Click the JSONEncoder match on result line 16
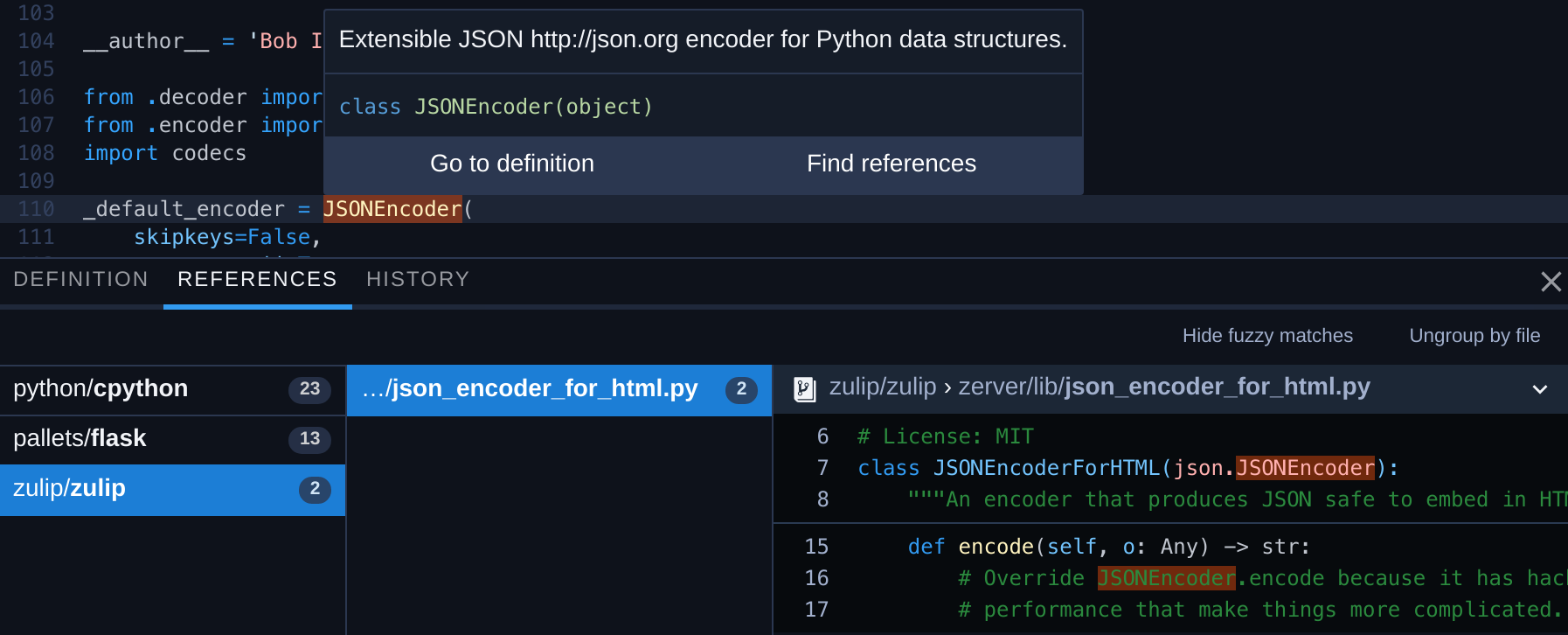The width and height of the screenshot is (1568, 635). point(1166,578)
